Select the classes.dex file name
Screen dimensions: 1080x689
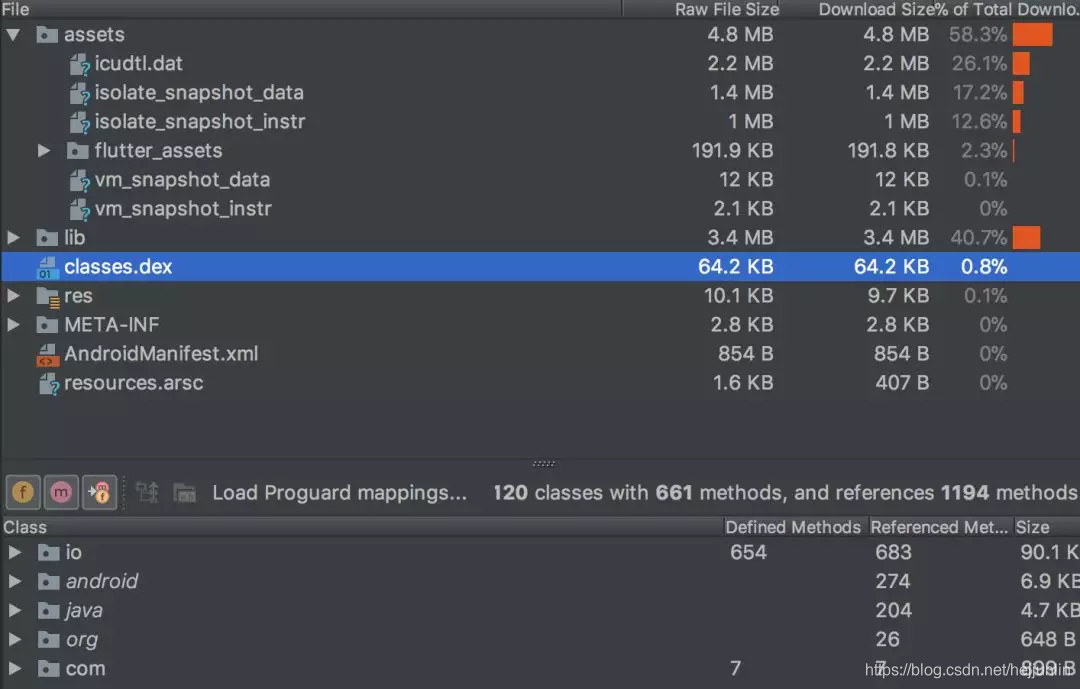tap(118, 267)
